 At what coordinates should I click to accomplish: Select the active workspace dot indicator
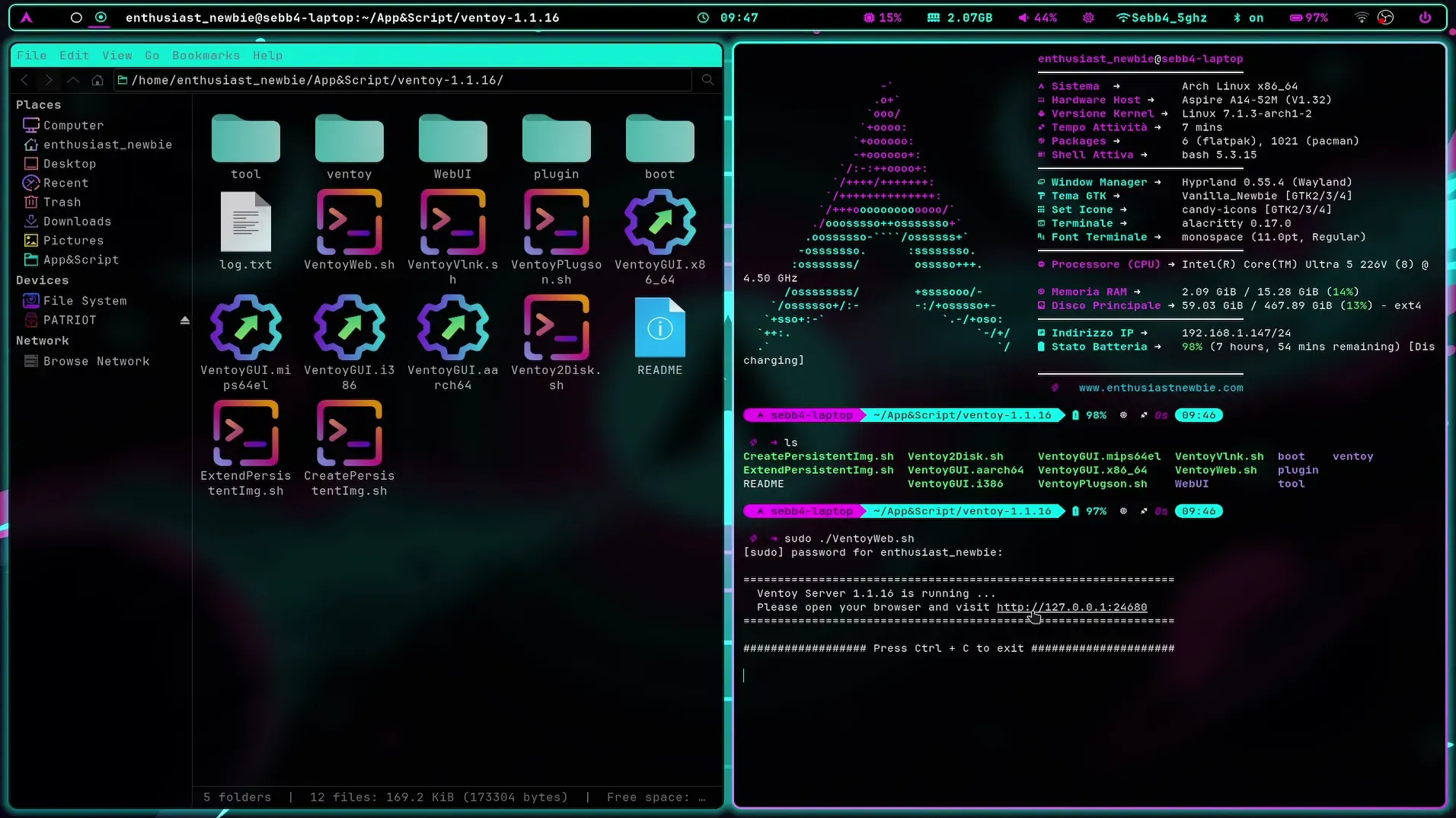click(x=101, y=18)
